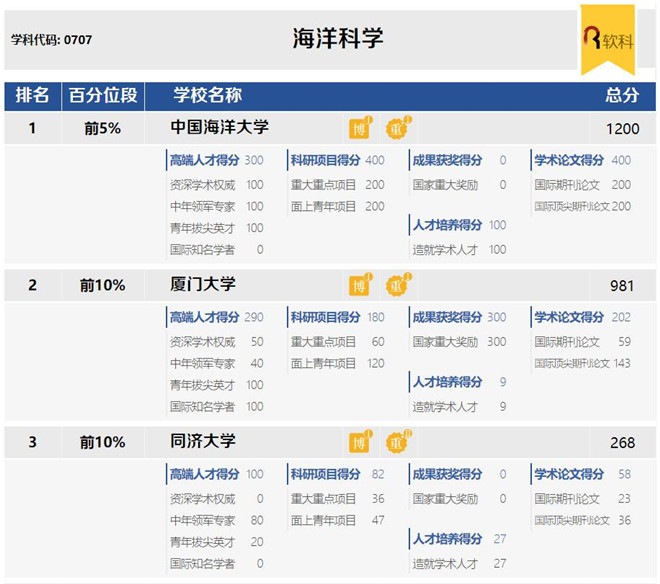The height and width of the screenshot is (584, 660).
Task: Click the 博 badge icon for 厦门大学
Action: click(x=360, y=284)
